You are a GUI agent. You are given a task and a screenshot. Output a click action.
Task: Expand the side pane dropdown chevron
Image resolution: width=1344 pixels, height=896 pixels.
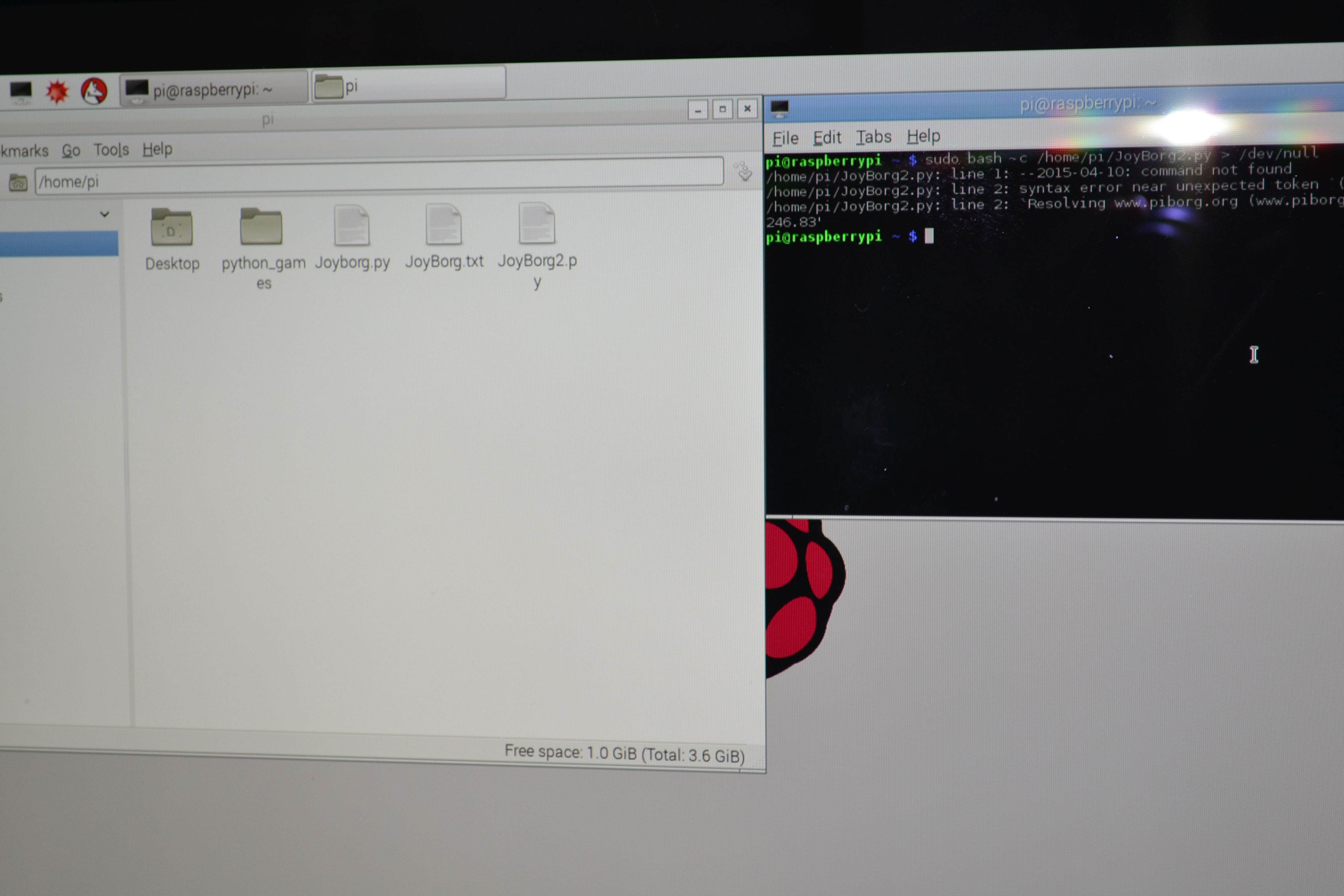point(105,214)
